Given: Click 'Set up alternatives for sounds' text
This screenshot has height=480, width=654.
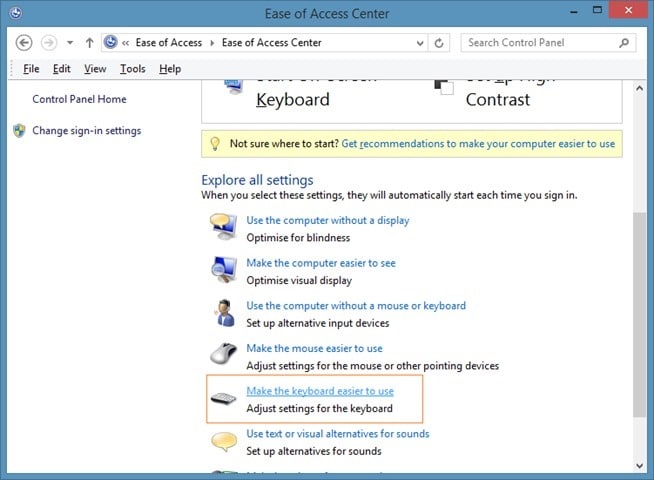Looking at the screenshot, I should (x=314, y=451).
